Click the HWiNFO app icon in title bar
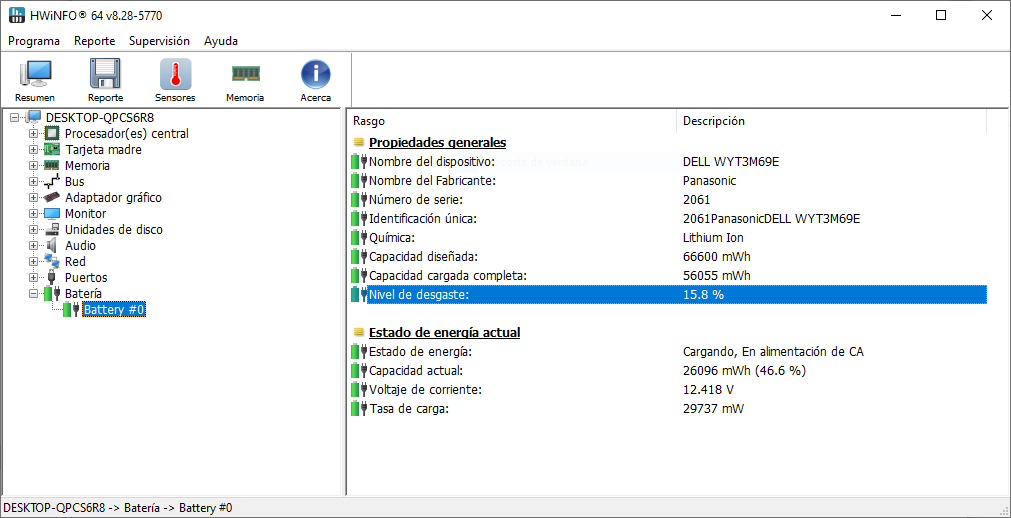This screenshot has height=518, width=1011. (x=16, y=16)
